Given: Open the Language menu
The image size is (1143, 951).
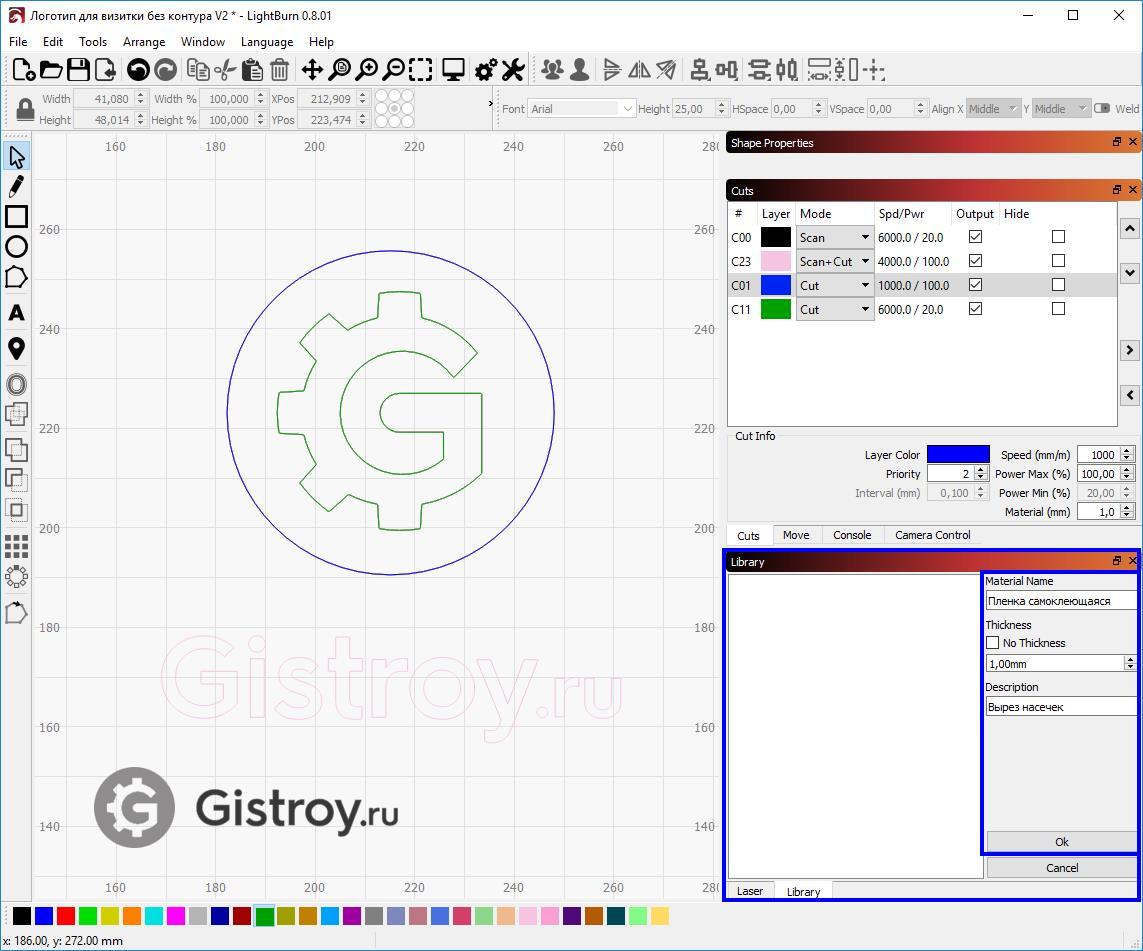Looking at the screenshot, I should (x=267, y=42).
